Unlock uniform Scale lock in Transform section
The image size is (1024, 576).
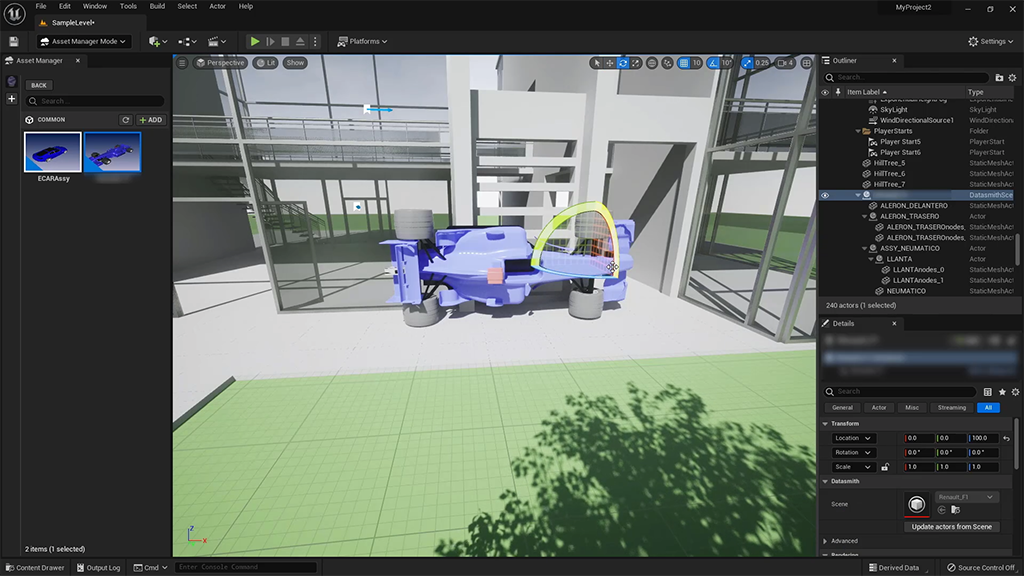coord(885,466)
